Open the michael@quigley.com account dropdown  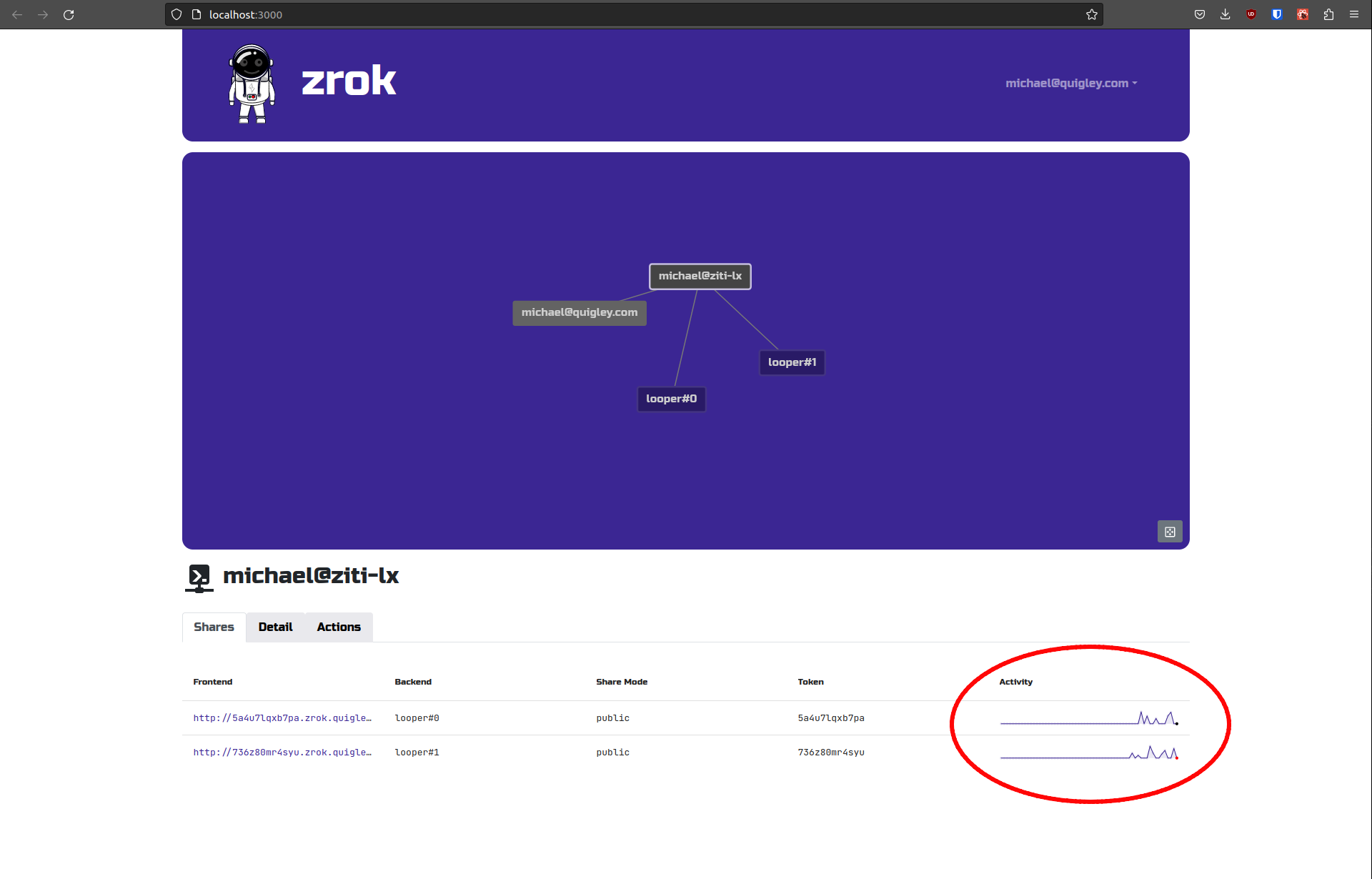pyautogui.click(x=1071, y=83)
